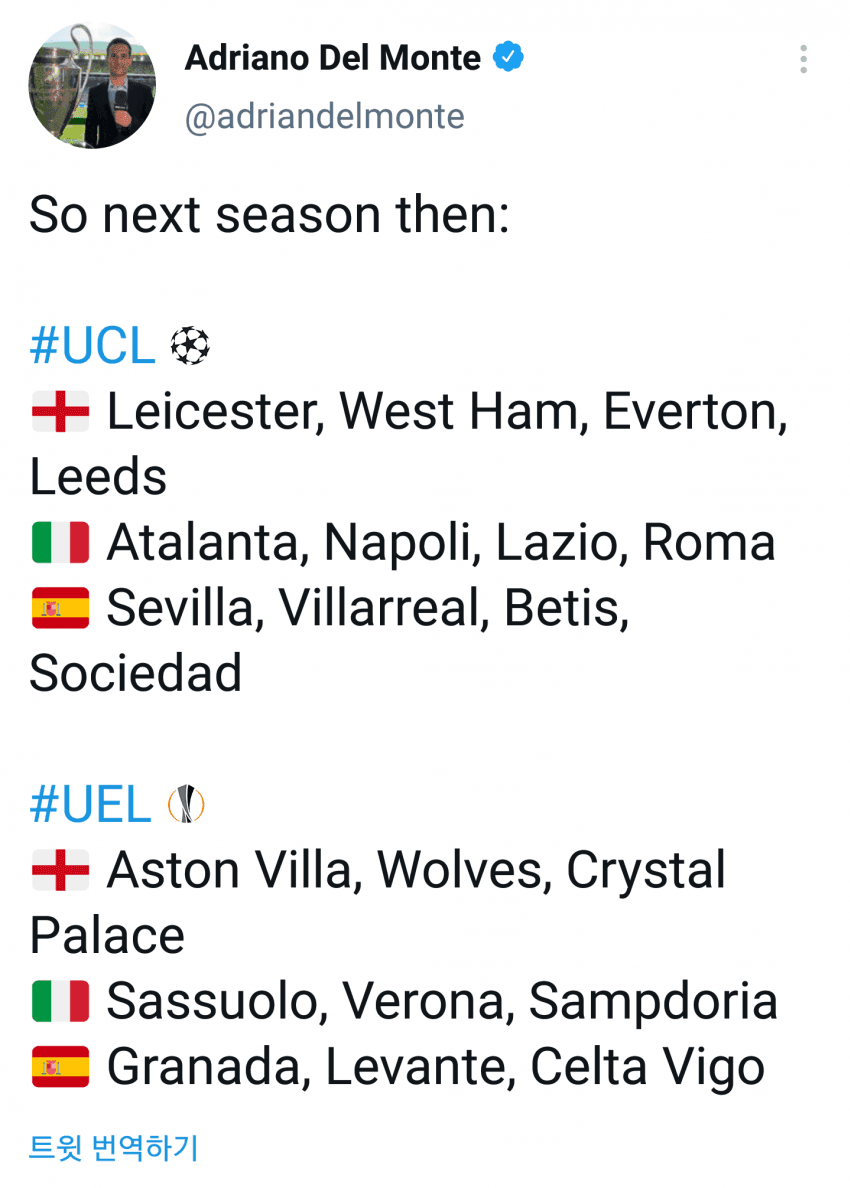The height and width of the screenshot is (1188, 850).
Task: Click the Europa League trophy emoji
Action: [x=186, y=805]
